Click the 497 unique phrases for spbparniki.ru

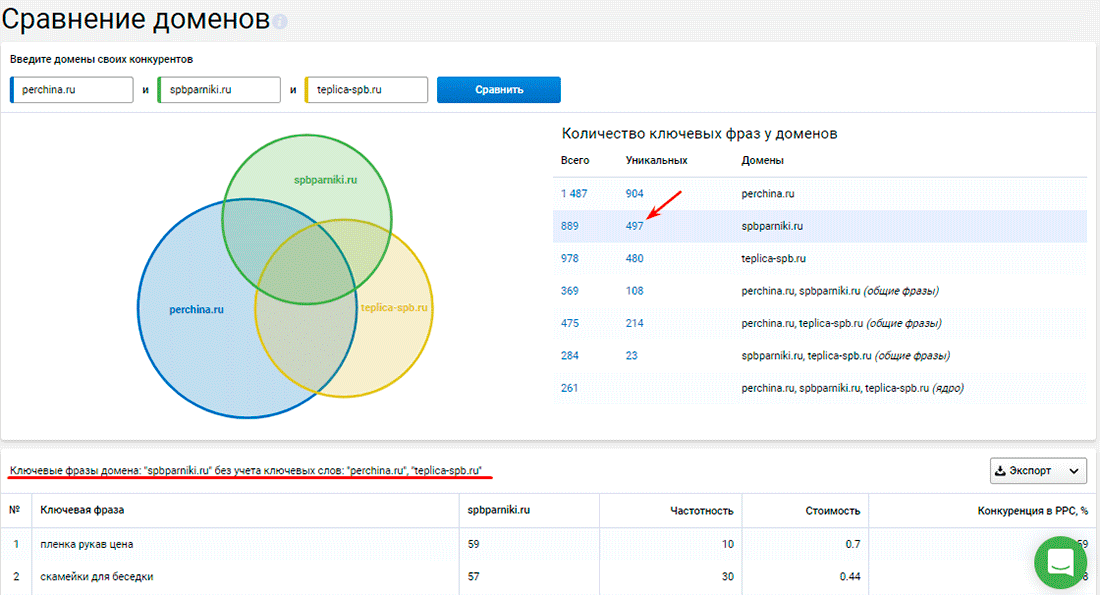(634, 226)
